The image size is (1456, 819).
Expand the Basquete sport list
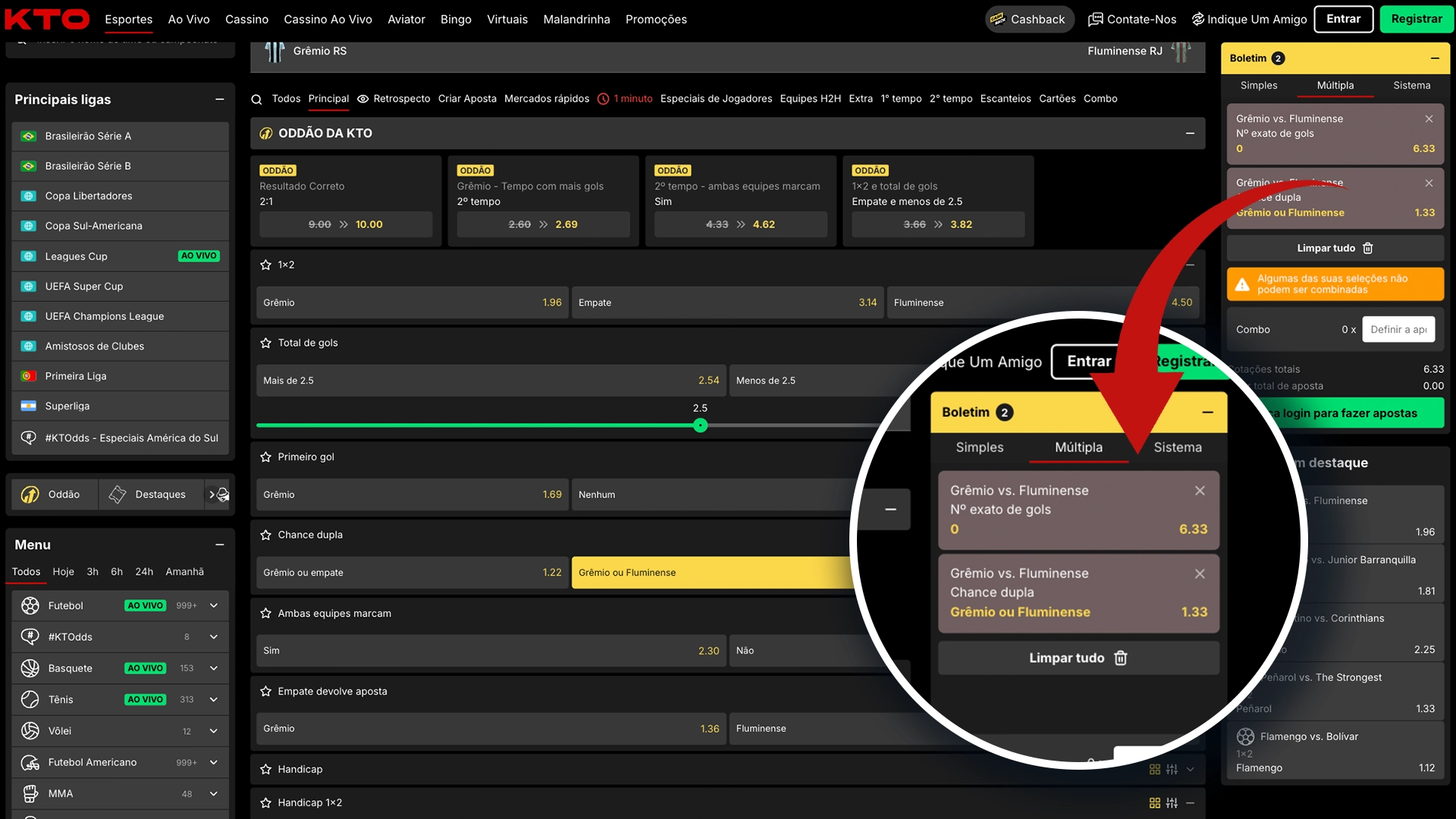pyautogui.click(x=214, y=669)
